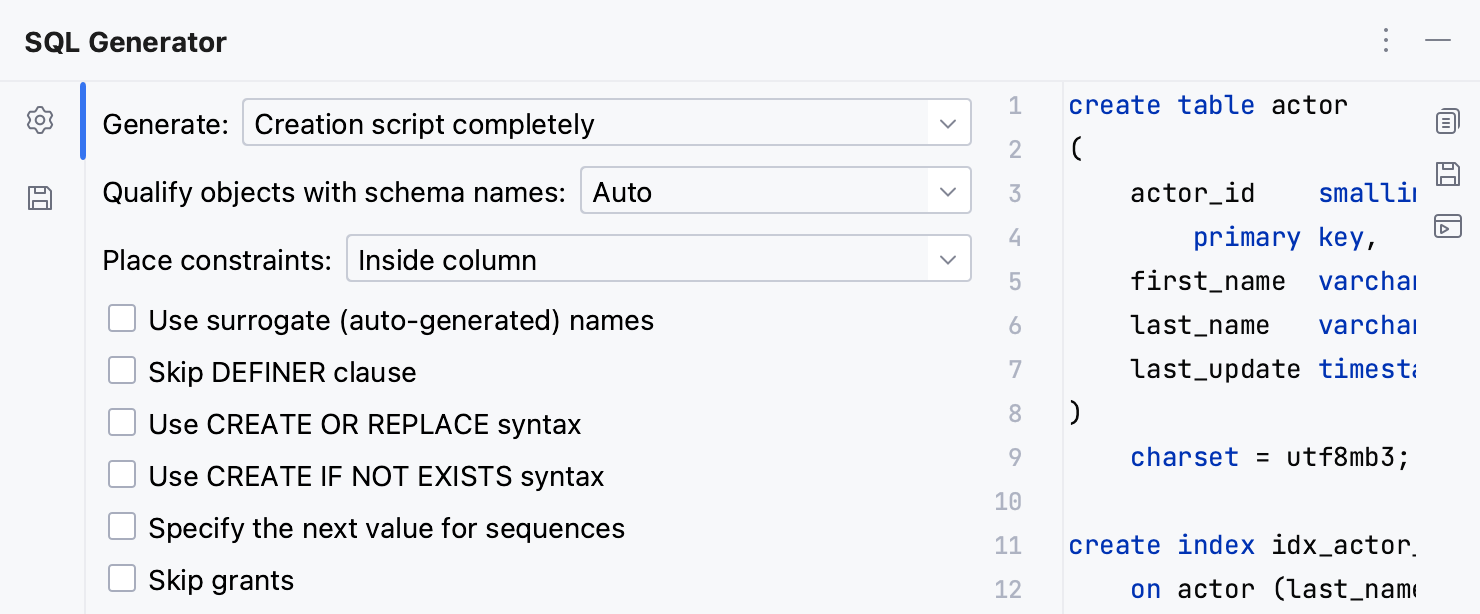Click line number 1 in the gutter

[1014, 105]
